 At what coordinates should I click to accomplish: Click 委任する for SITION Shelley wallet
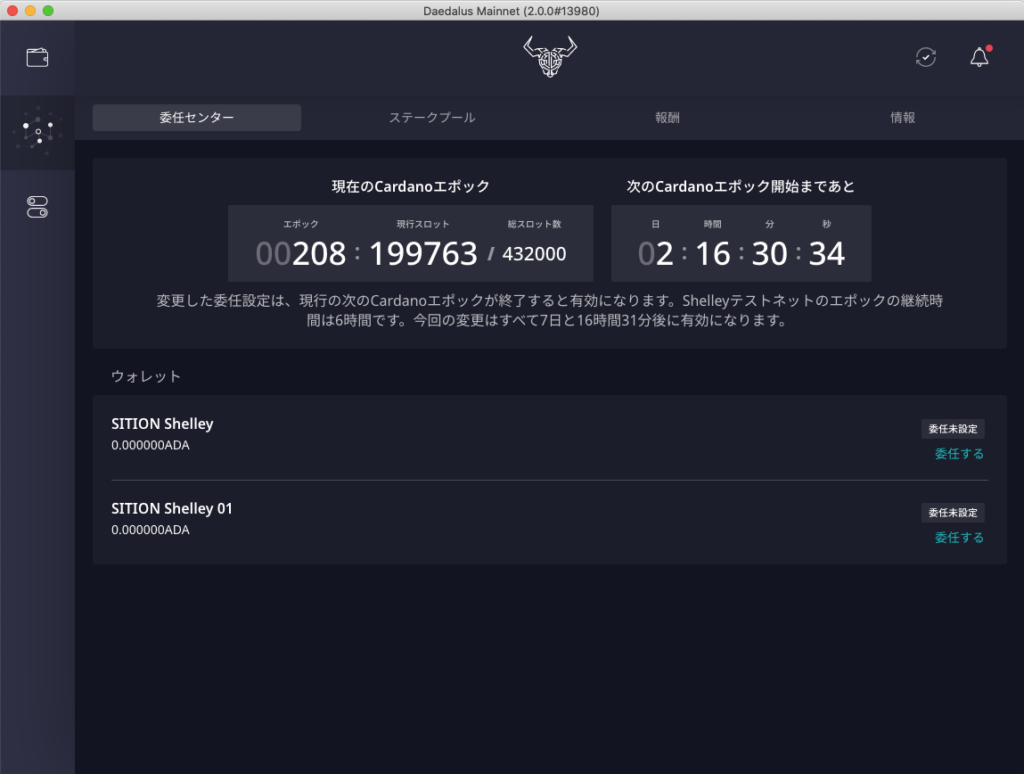pyautogui.click(x=959, y=454)
